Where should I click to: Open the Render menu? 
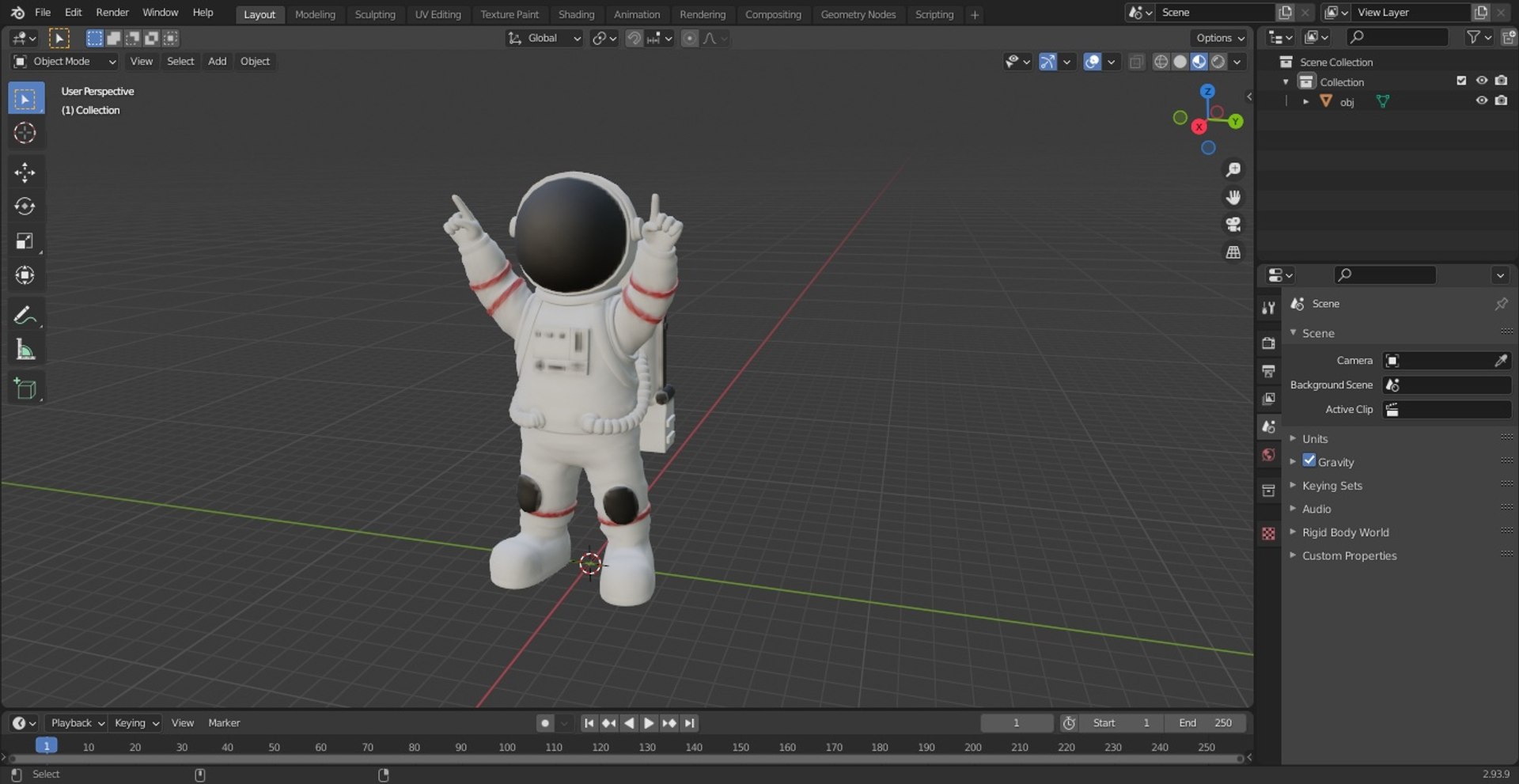pos(112,13)
